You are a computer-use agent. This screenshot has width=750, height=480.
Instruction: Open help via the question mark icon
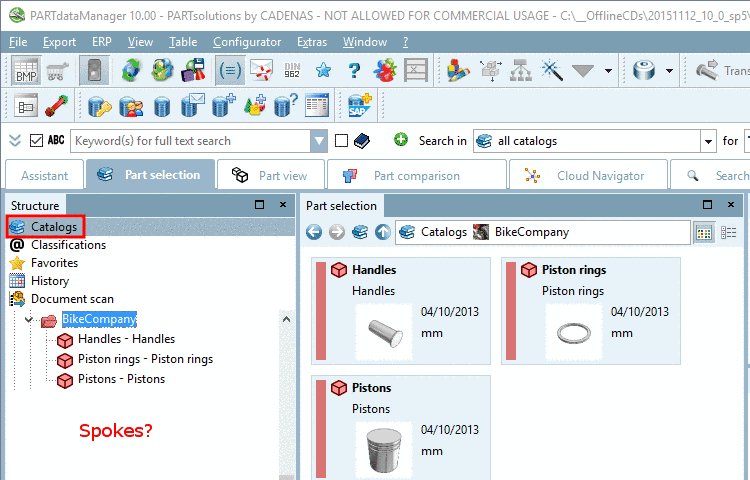(353, 70)
